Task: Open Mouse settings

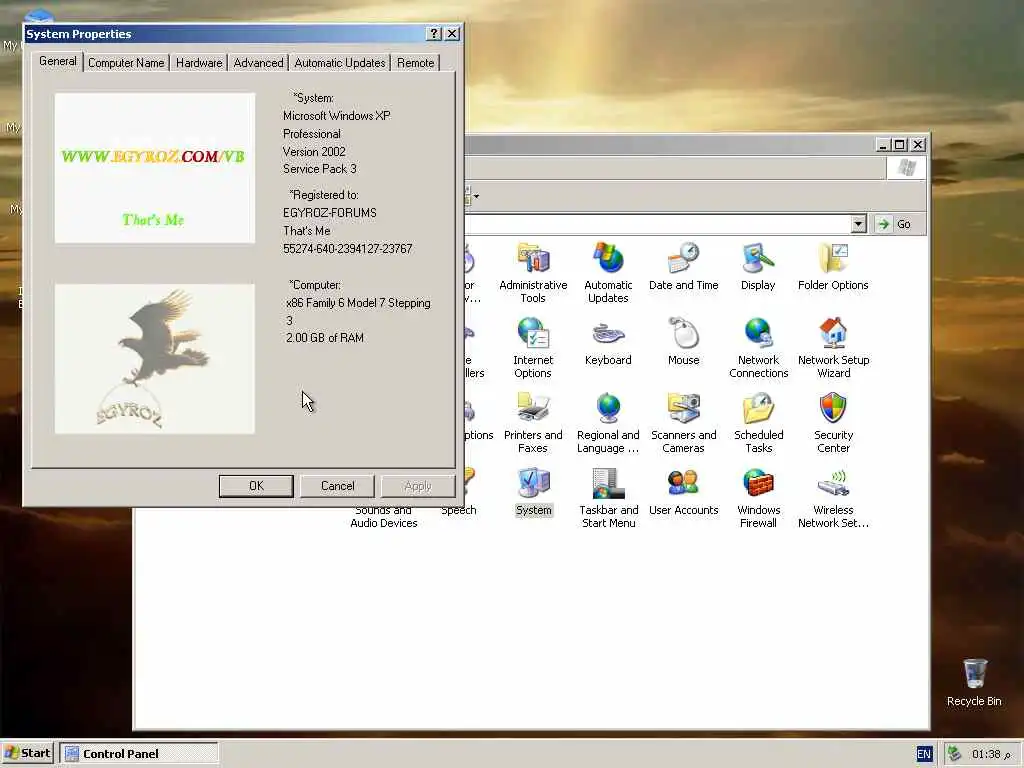Action: point(683,342)
